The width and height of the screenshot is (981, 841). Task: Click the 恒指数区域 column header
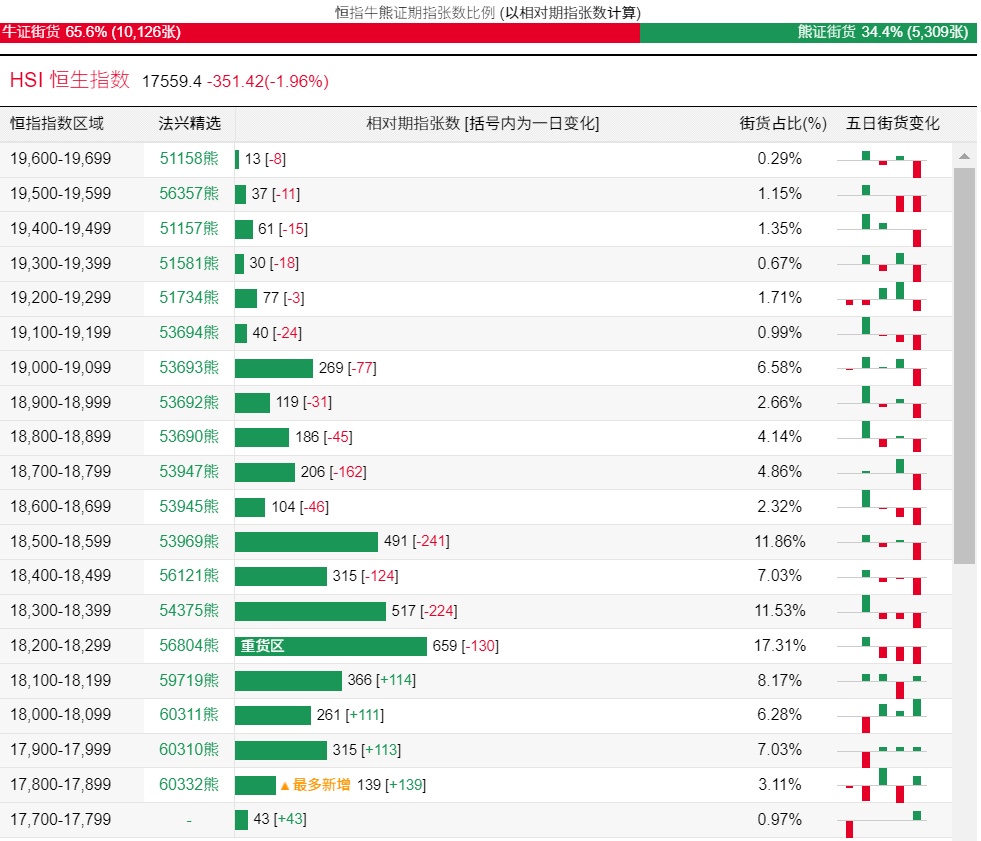(x=57, y=124)
